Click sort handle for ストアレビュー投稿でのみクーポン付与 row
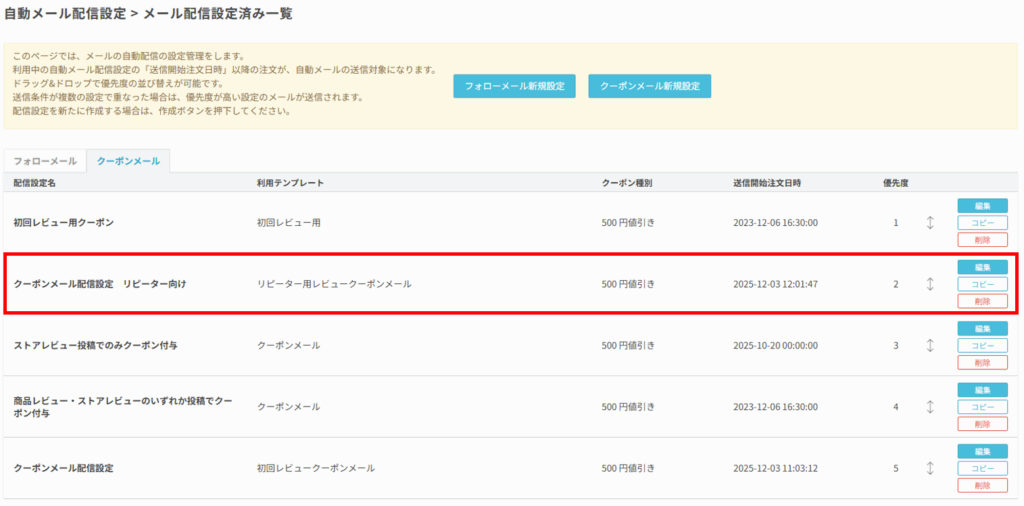The image size is (1024, 506). point(930,345)
